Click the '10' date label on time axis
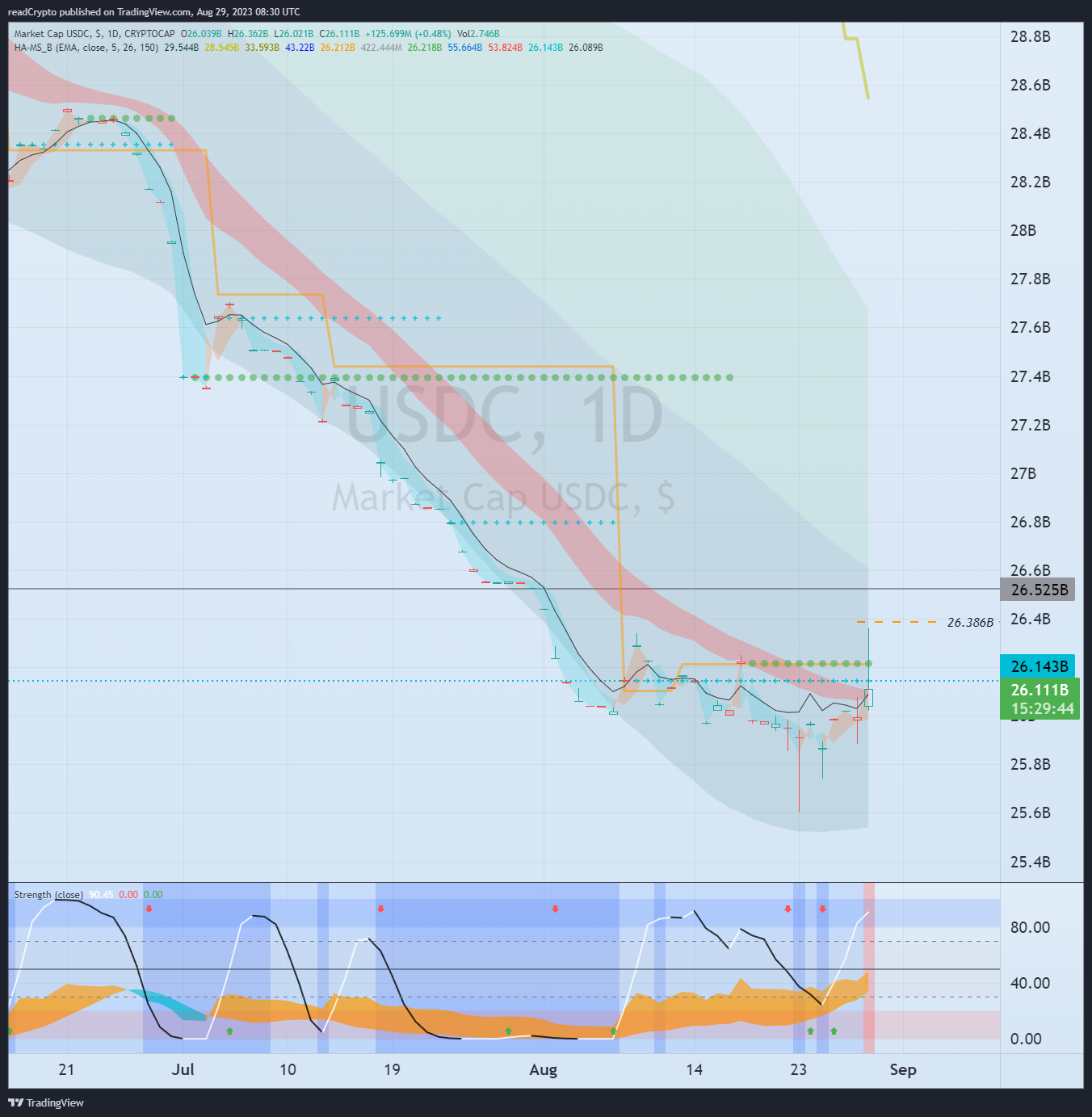 [x=288, y=1069]
